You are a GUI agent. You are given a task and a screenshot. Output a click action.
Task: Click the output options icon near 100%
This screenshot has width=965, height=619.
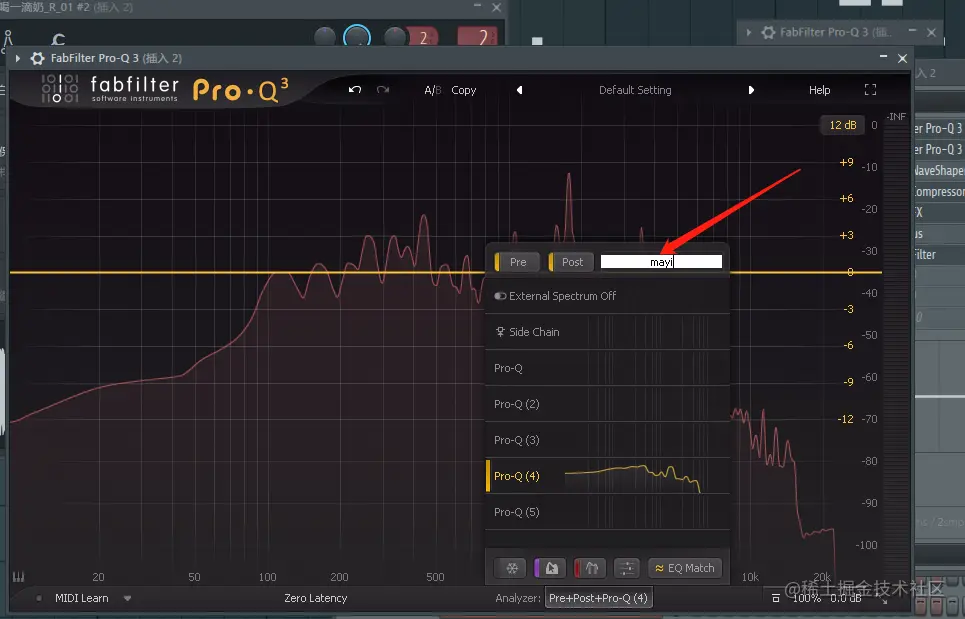point(775,598)
